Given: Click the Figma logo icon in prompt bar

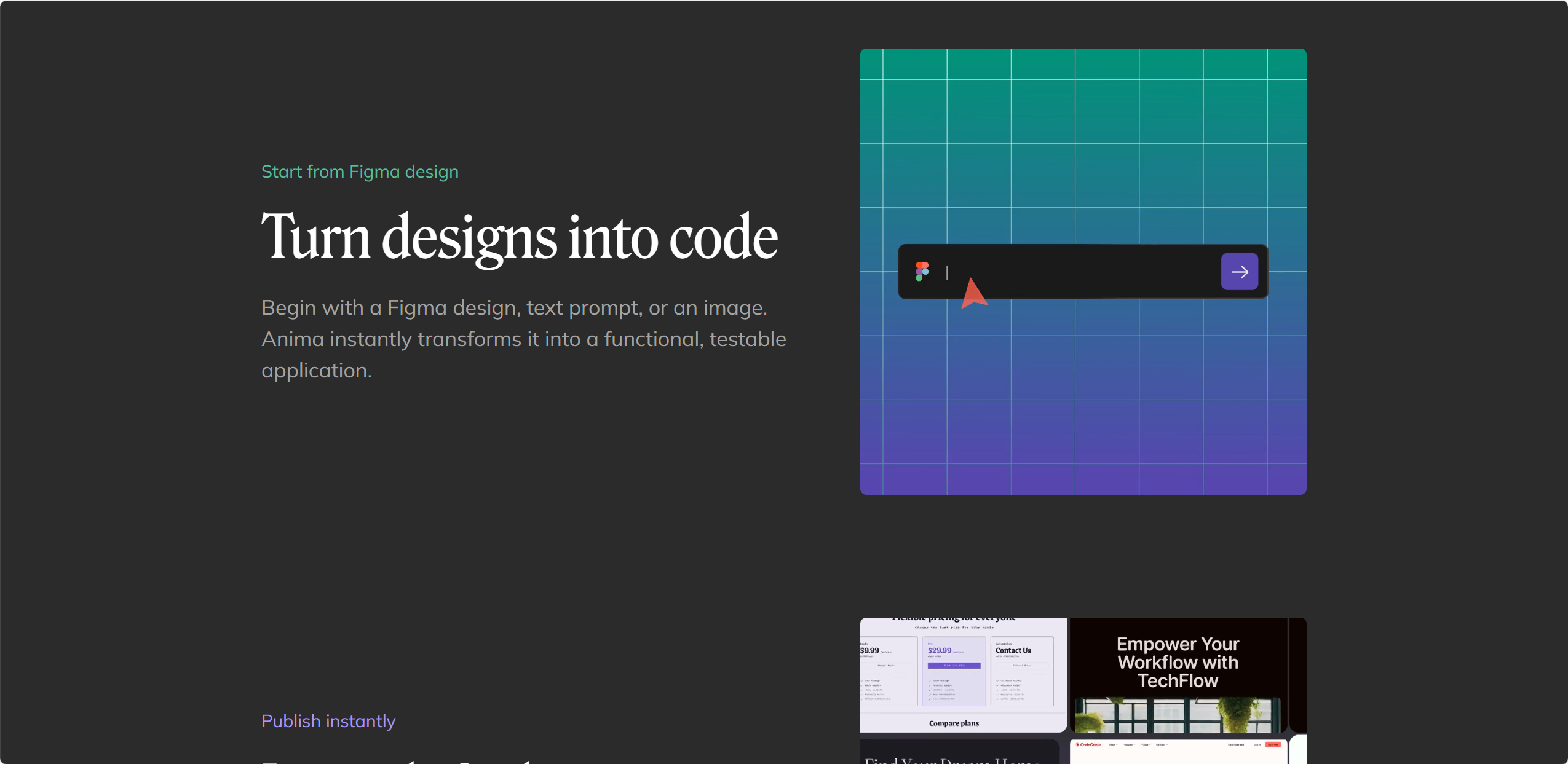Looking at the screenshot, I should point(922,271).
